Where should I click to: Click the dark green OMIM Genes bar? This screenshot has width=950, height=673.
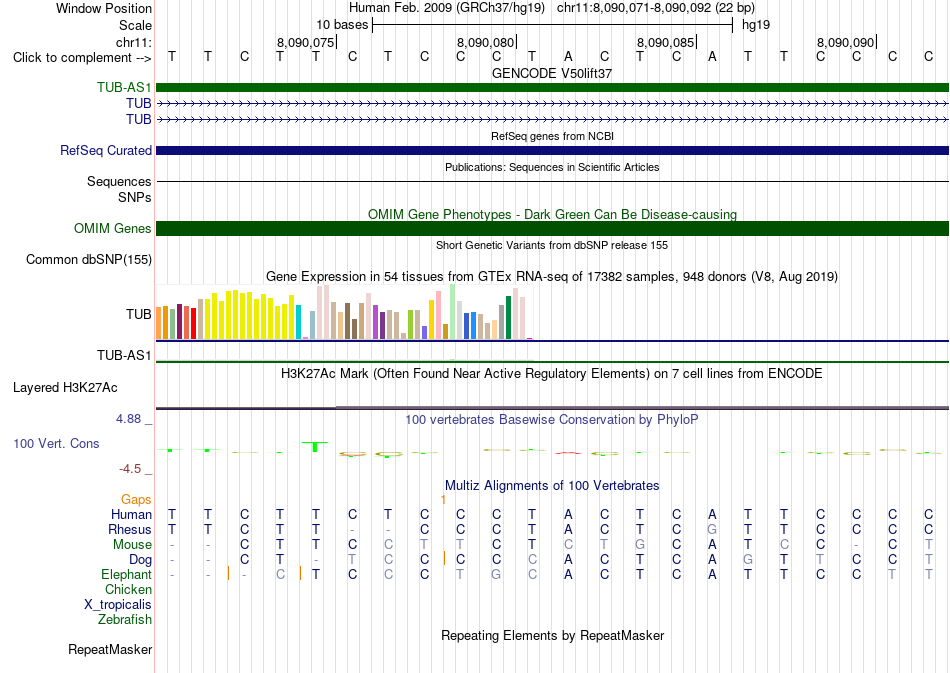pyautogui.click(x=552, y=228)
